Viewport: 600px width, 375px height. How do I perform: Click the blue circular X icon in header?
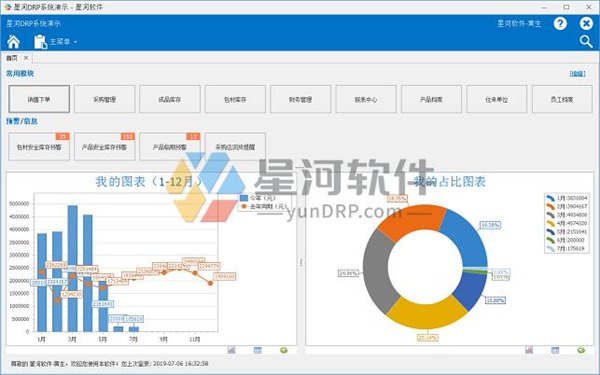click(586, 24)
